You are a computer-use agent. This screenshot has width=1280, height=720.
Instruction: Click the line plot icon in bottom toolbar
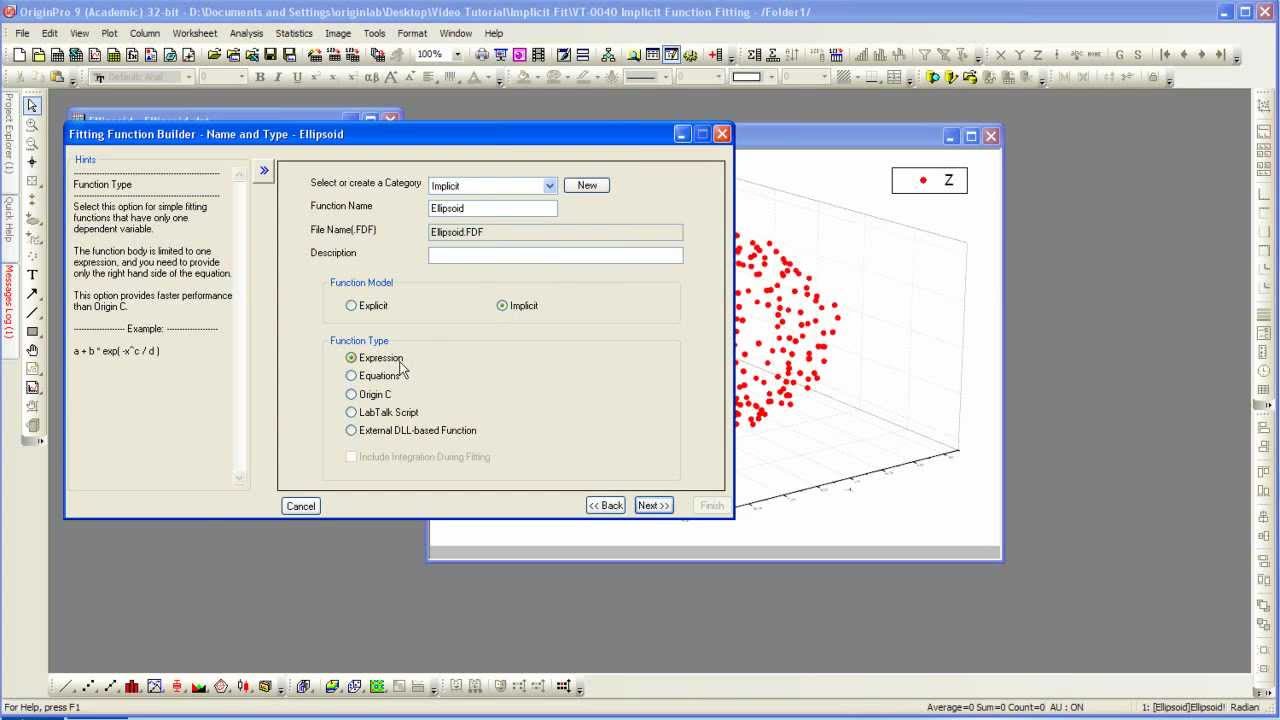tap(66, 687)
